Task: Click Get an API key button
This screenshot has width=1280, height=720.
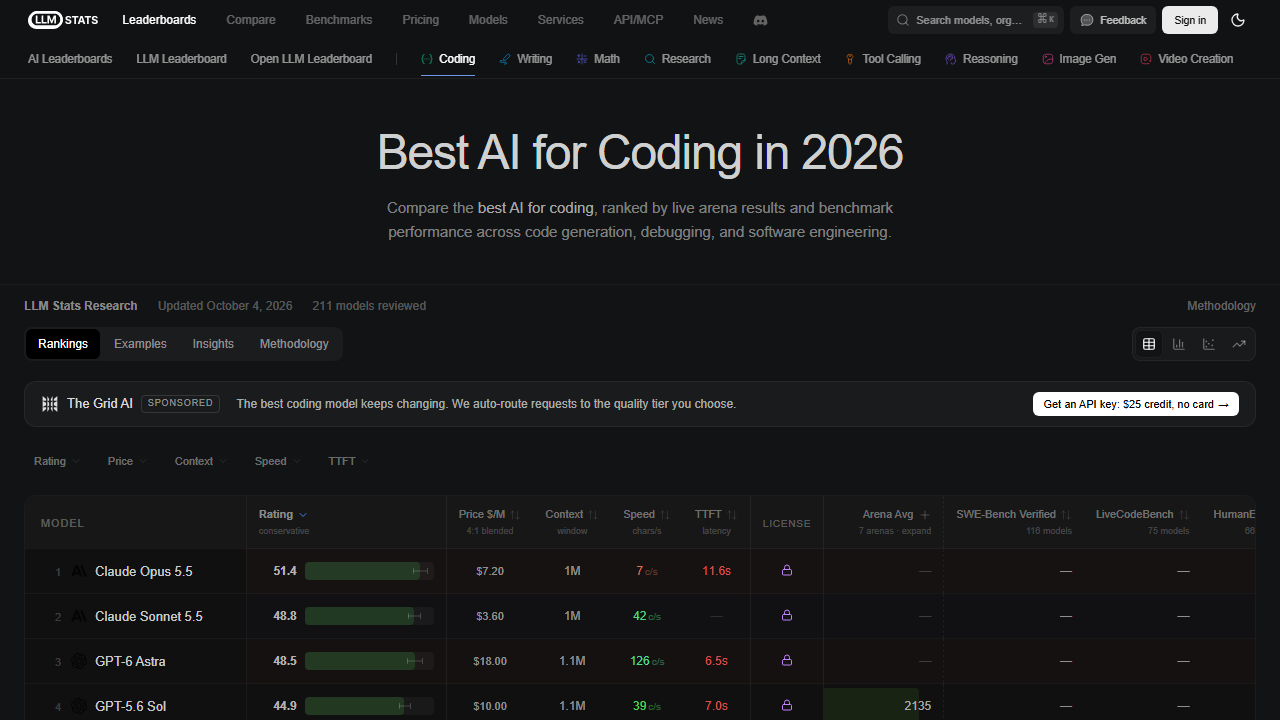Action: tap(1136, 404)
